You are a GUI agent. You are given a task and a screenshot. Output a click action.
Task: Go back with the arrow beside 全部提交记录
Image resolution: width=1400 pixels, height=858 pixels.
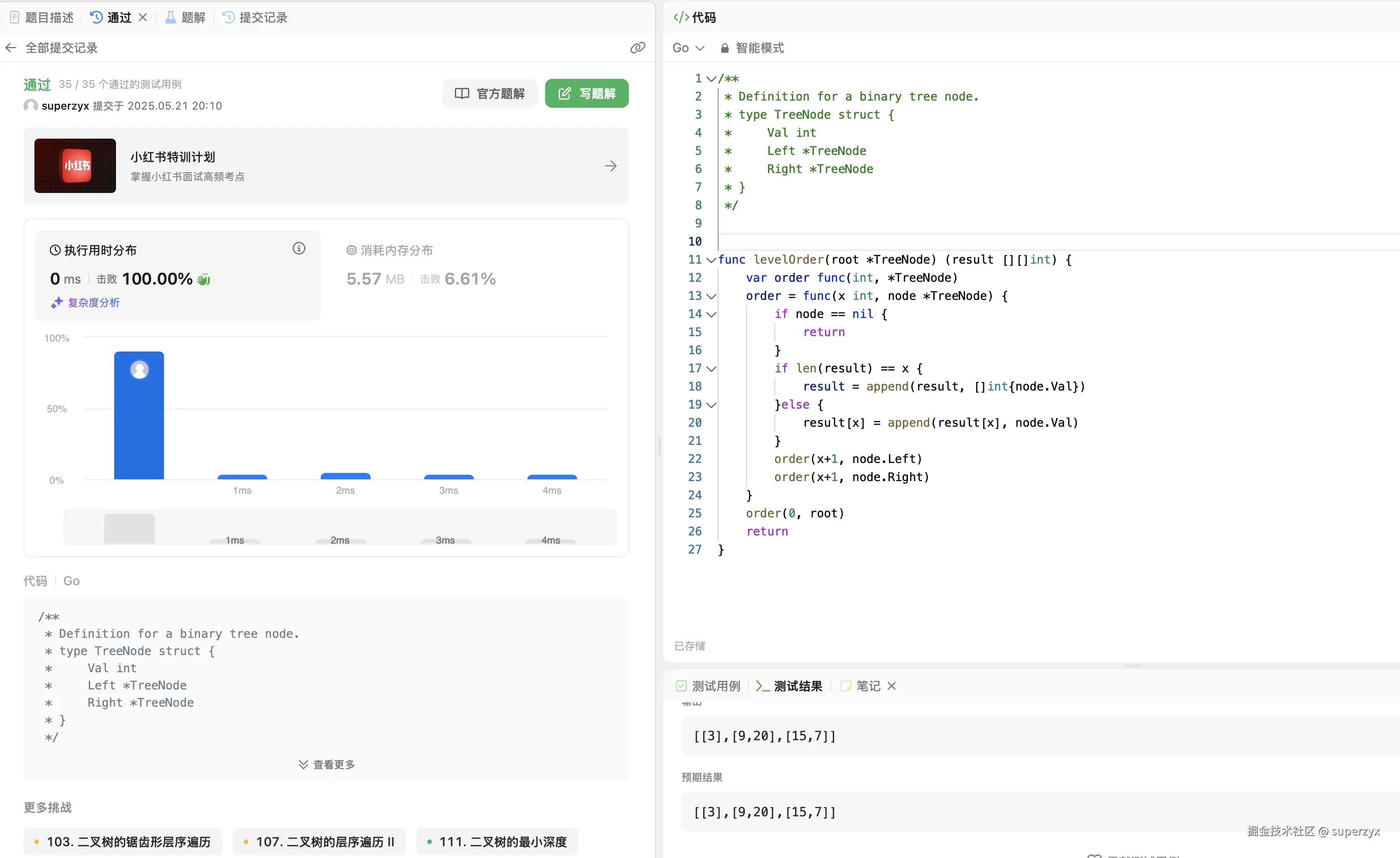coord(11,48)
